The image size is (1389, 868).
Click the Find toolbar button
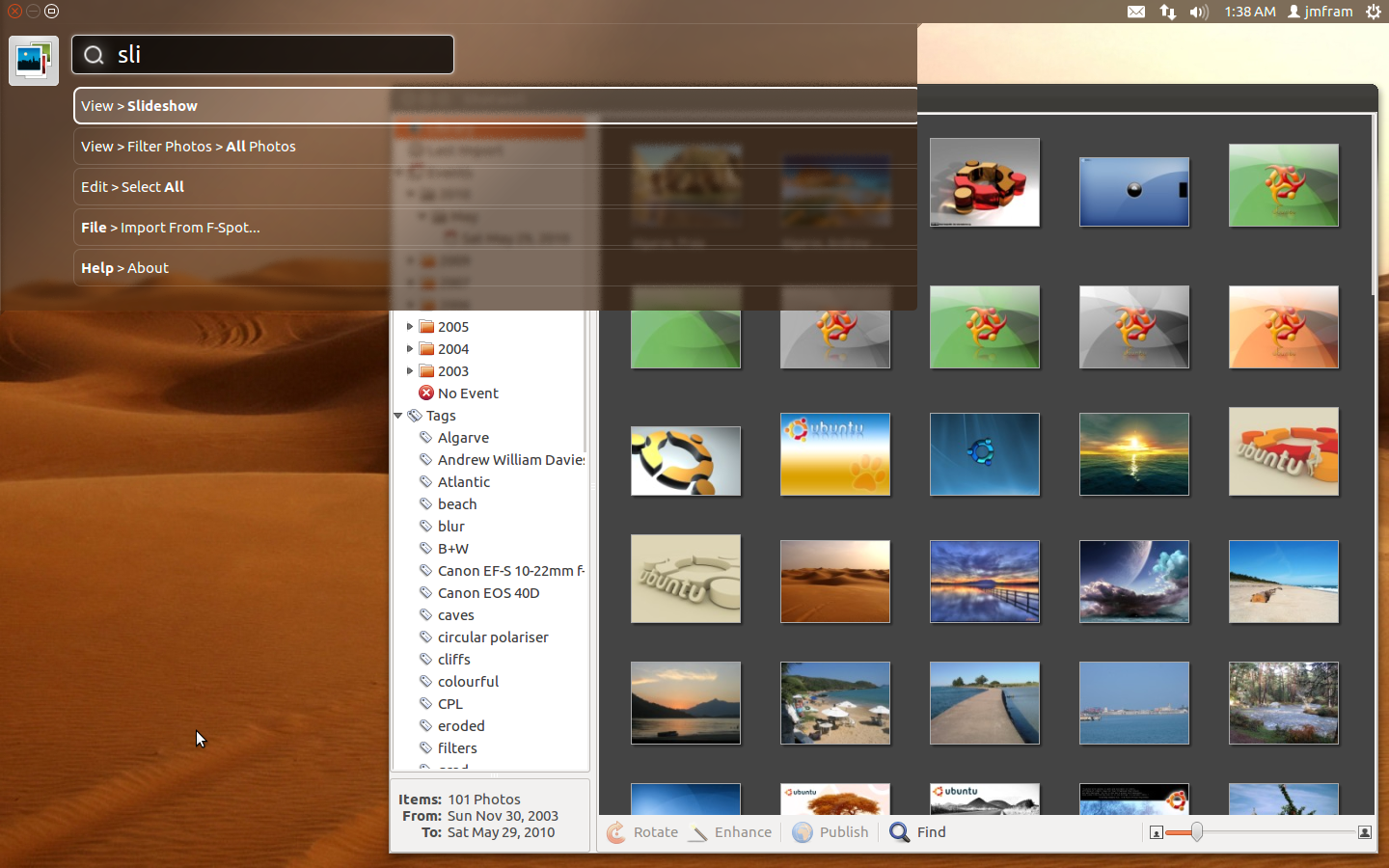pyautogui.click(x=917, y=832)
